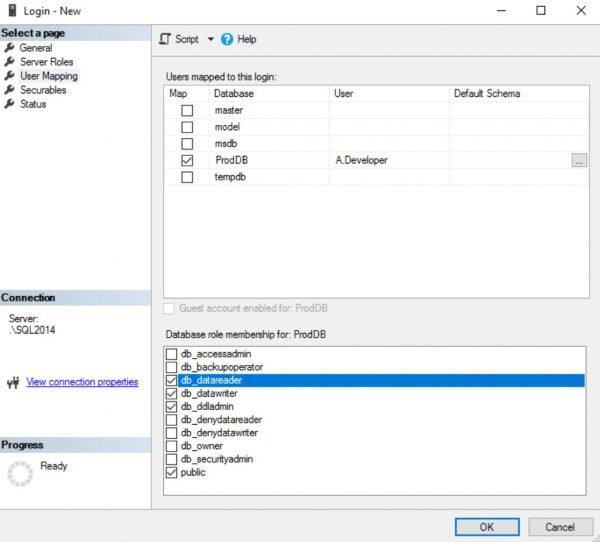
Task: Enable mapping for the master database
Action: click(x=187, y=110)
